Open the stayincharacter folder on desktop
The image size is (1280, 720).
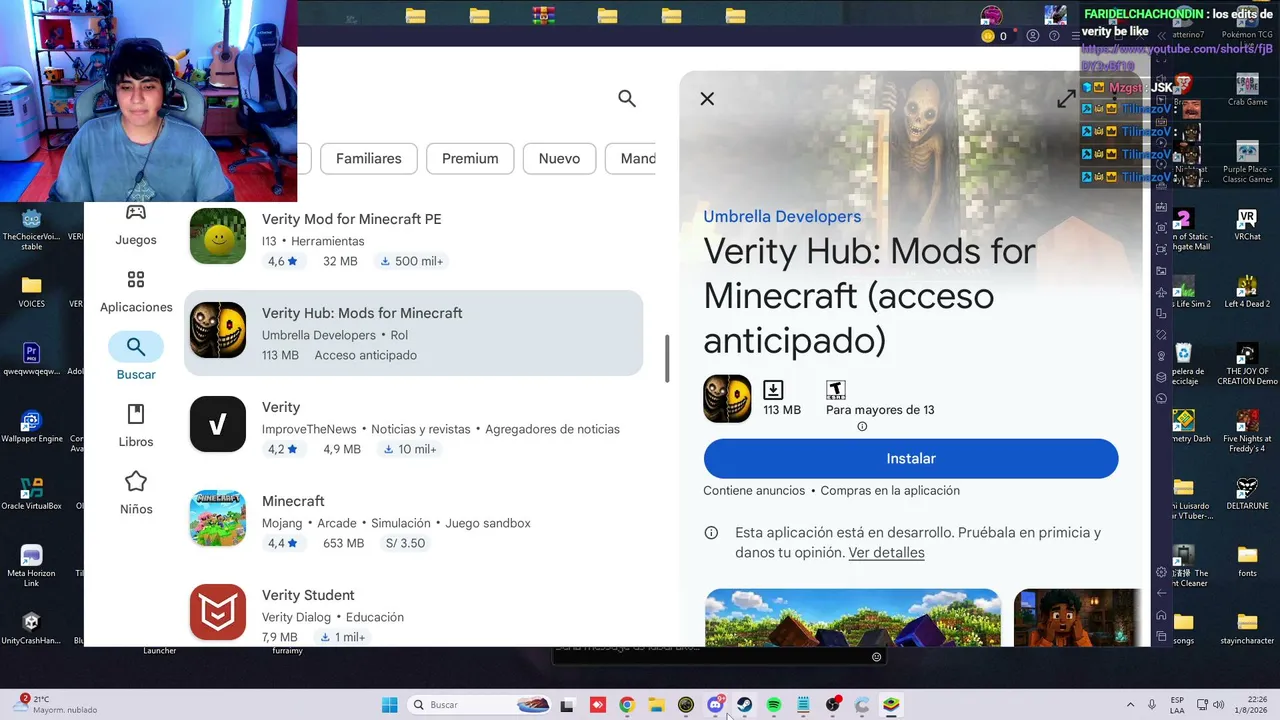point(1247,628)
